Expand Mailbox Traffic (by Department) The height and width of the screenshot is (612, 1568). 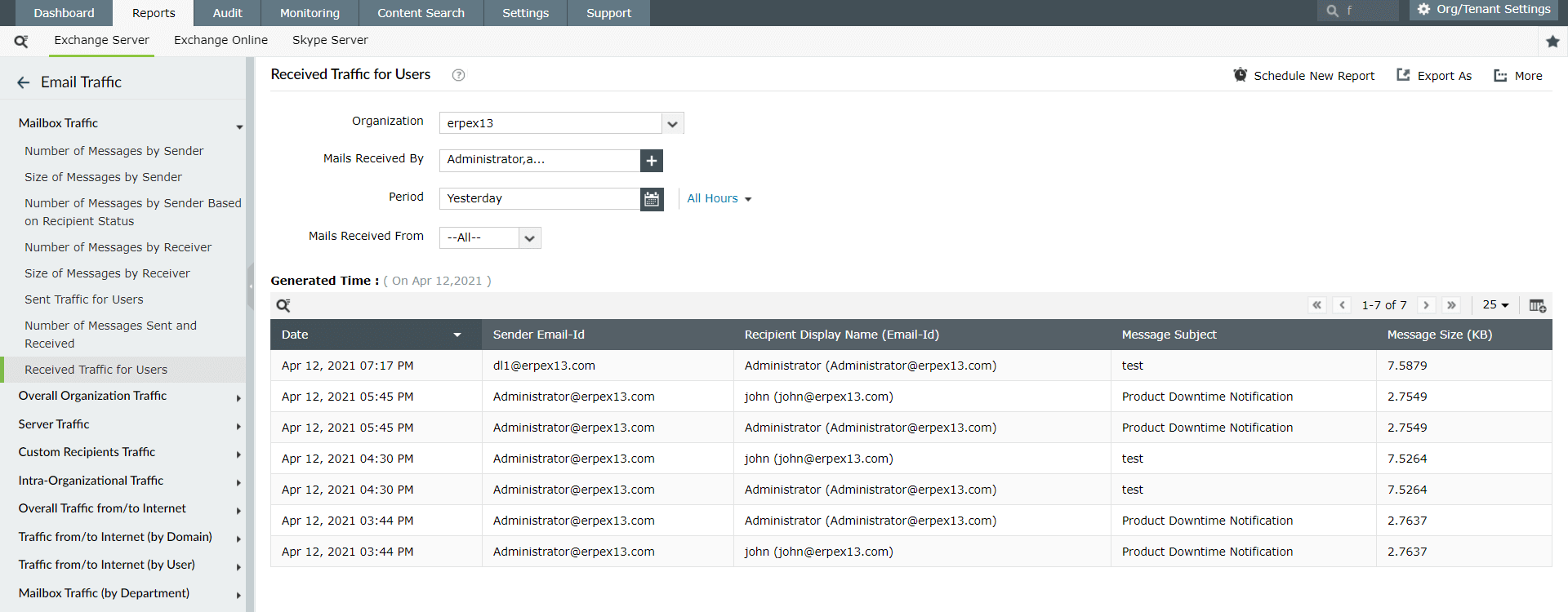click(x=238, y=596)
